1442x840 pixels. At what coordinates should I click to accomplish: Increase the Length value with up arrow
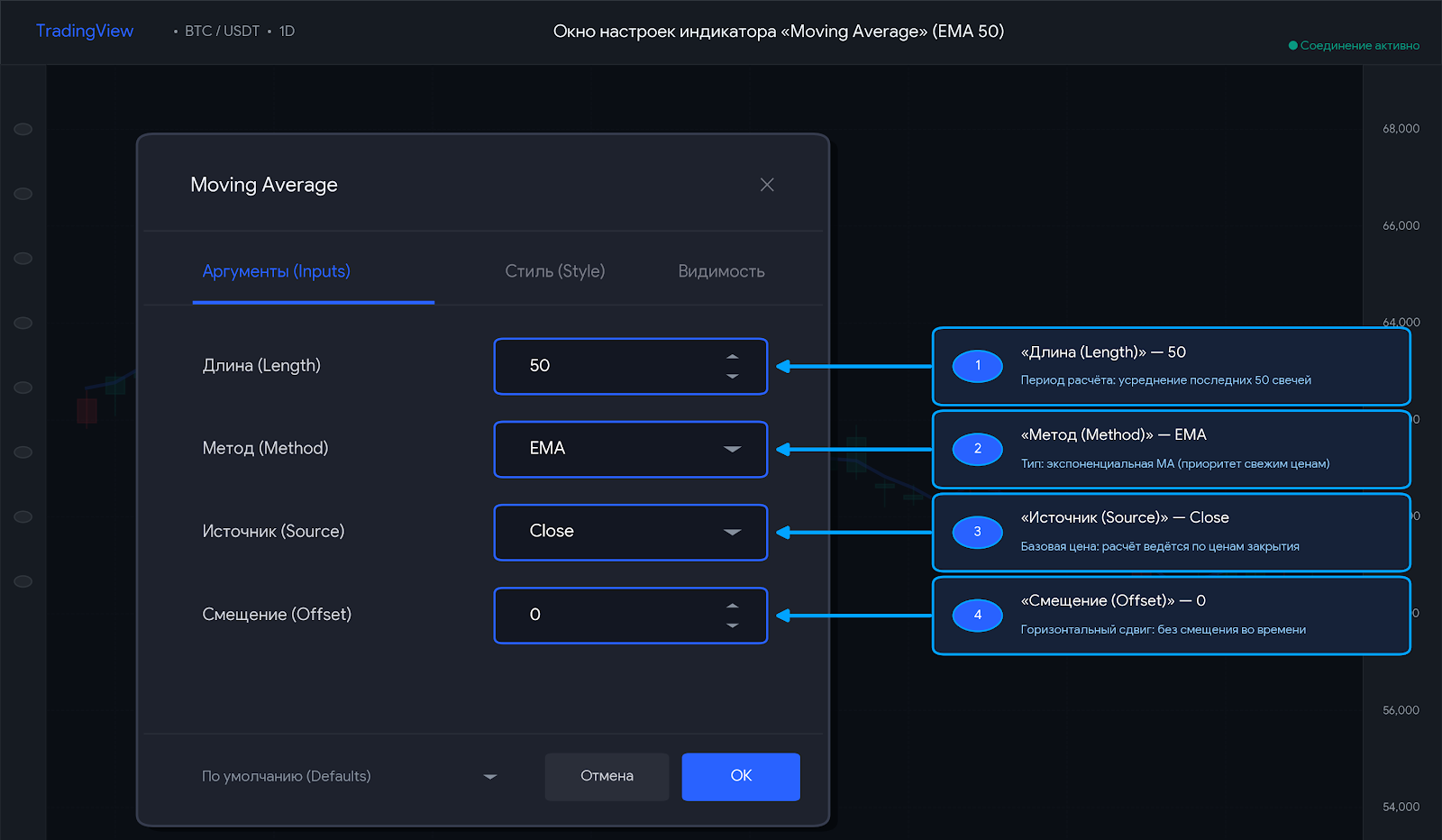733,357
